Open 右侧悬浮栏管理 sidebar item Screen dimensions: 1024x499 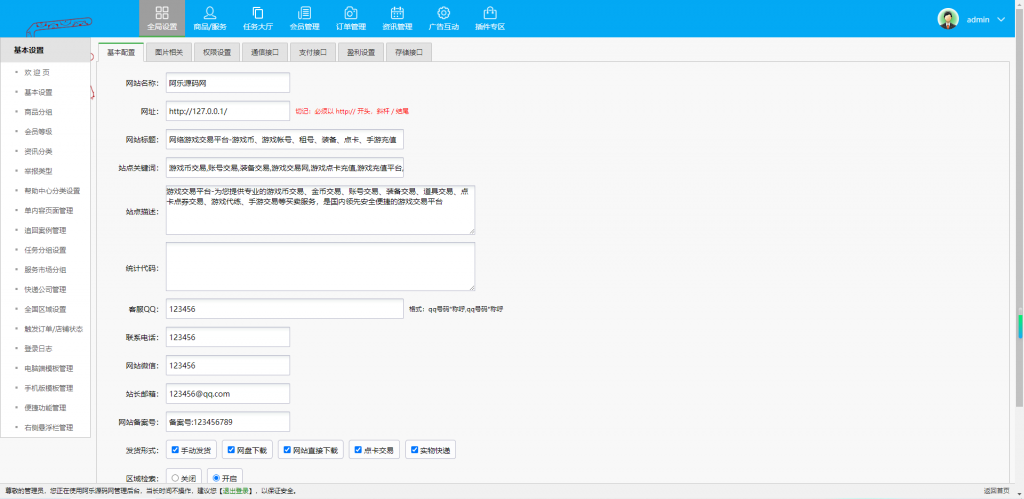tap(46, 427)
